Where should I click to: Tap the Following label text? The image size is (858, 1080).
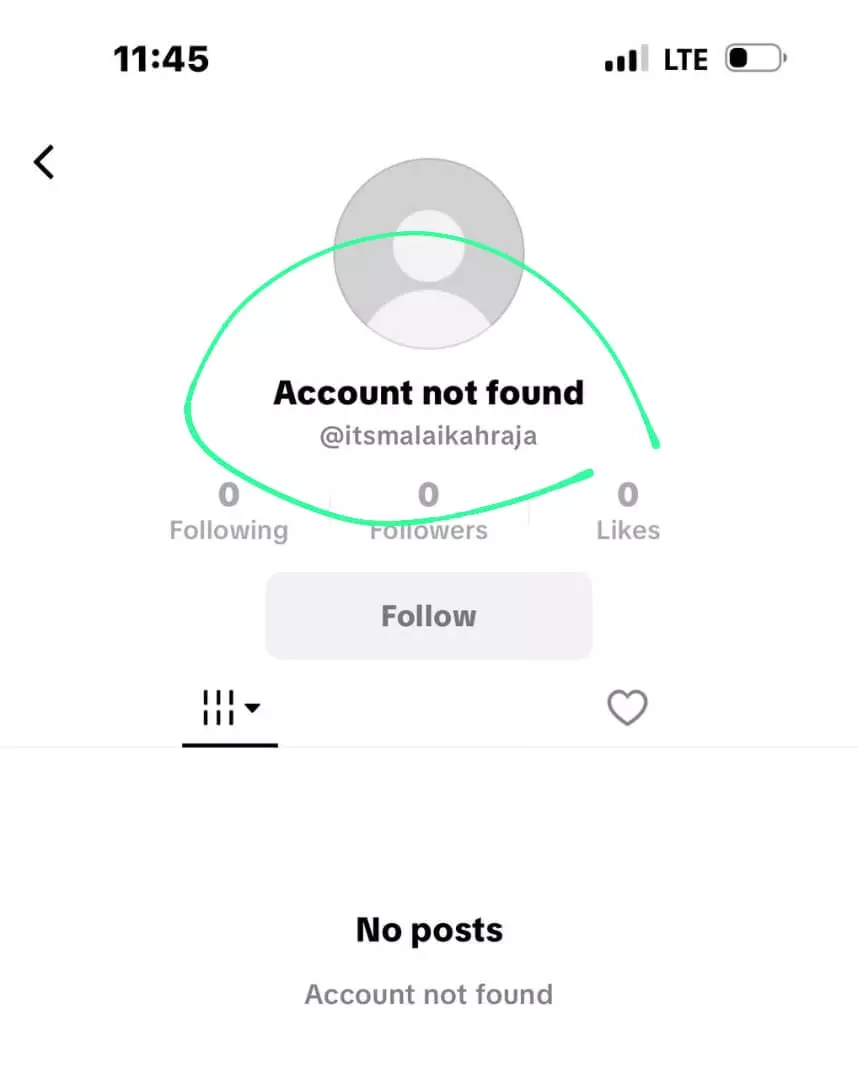(x=229, y=530)
